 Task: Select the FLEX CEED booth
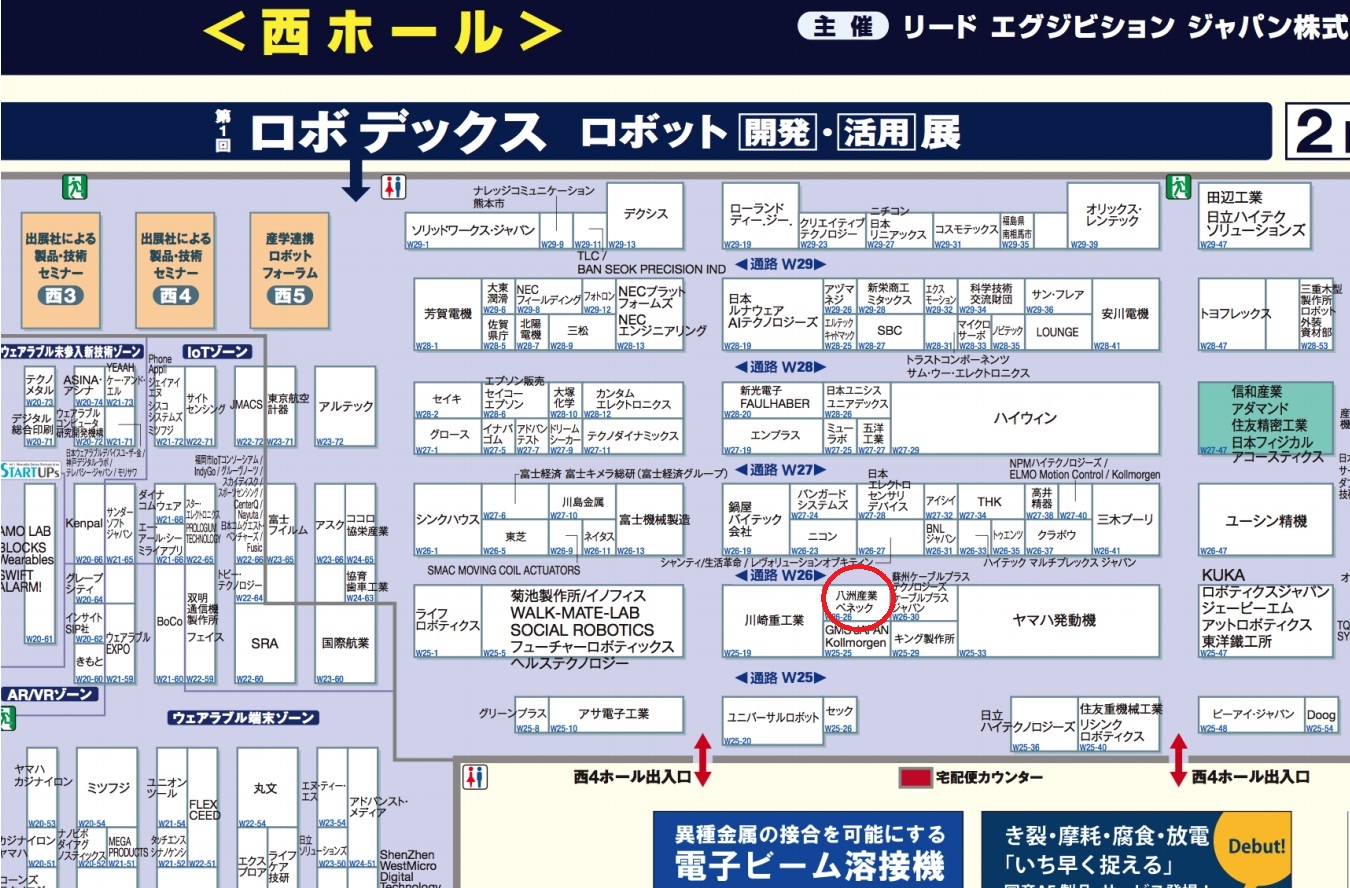[203, 808]
